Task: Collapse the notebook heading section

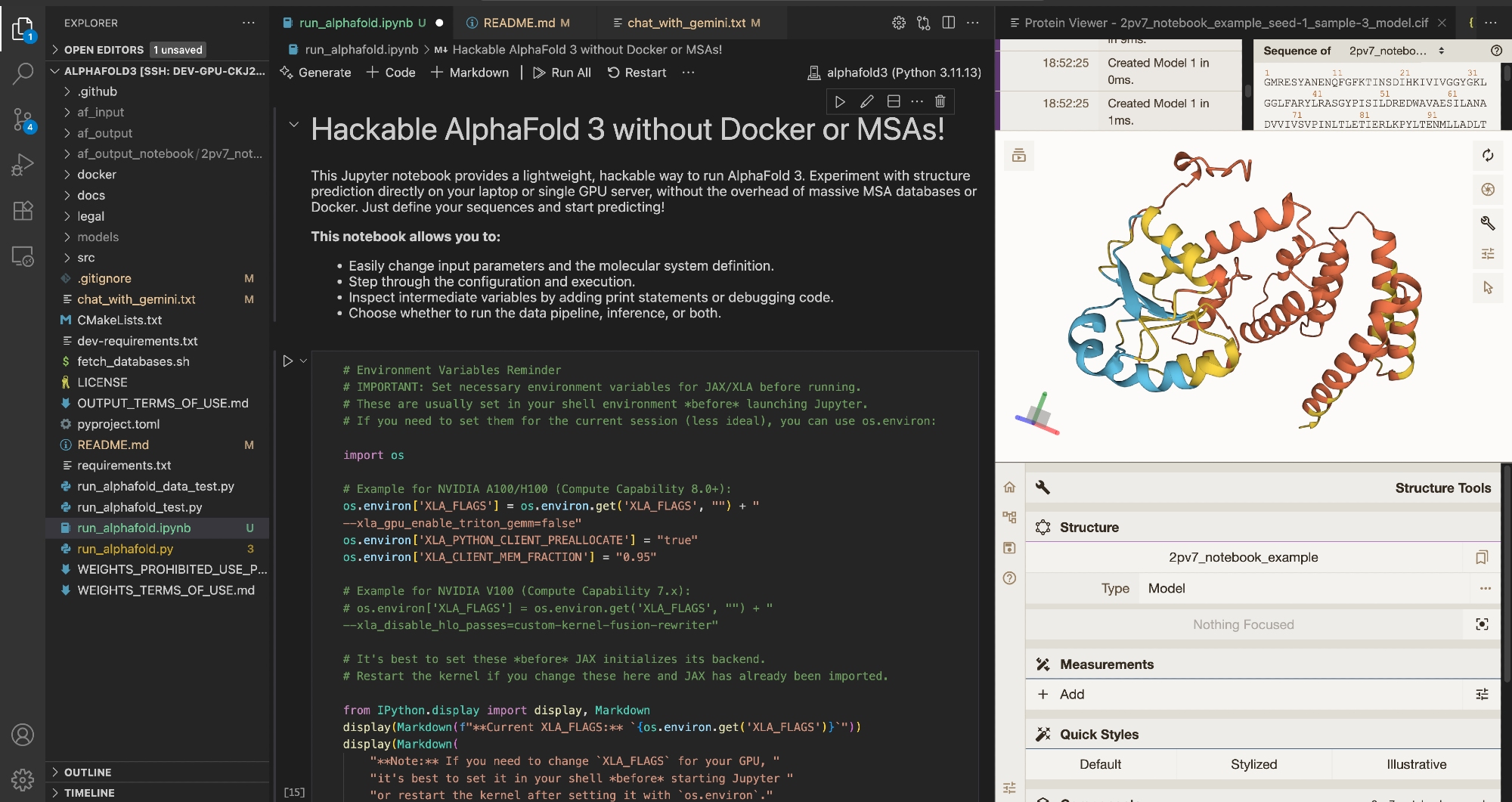Action: click(x=293, y=125)
